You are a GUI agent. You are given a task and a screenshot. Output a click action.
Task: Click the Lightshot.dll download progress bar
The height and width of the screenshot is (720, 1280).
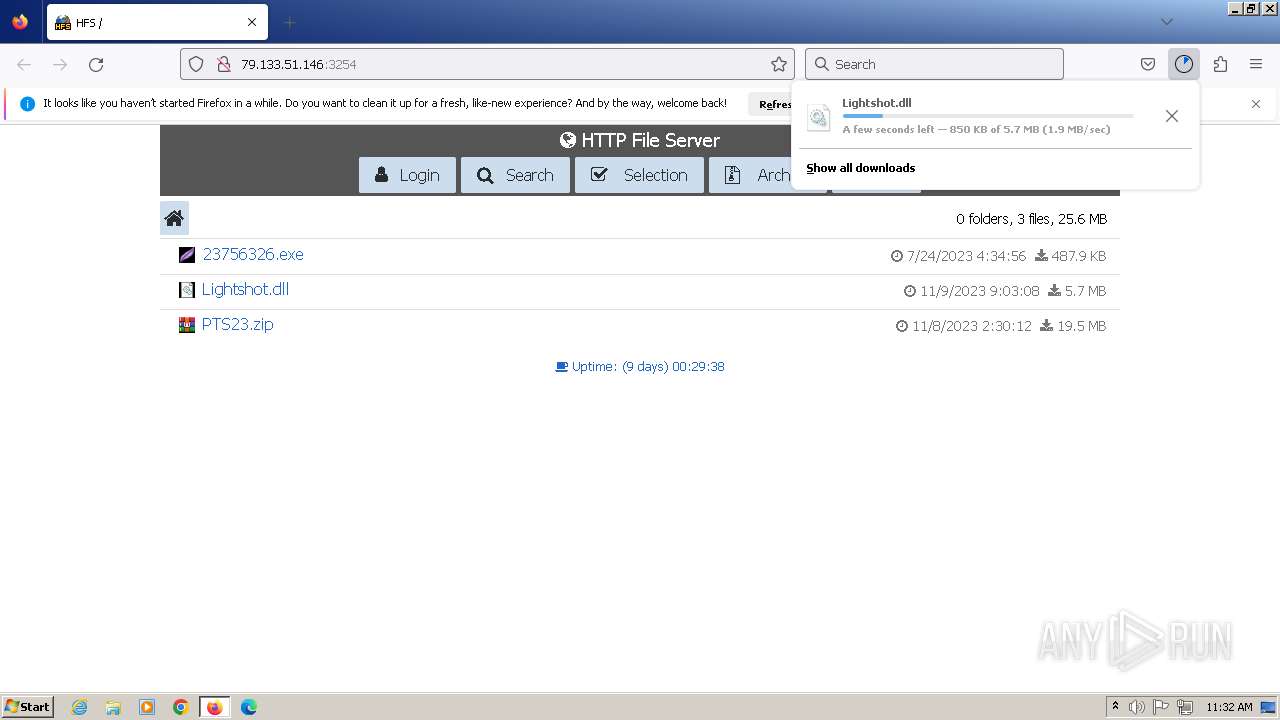pyautogui.click(x=988, y=116)
